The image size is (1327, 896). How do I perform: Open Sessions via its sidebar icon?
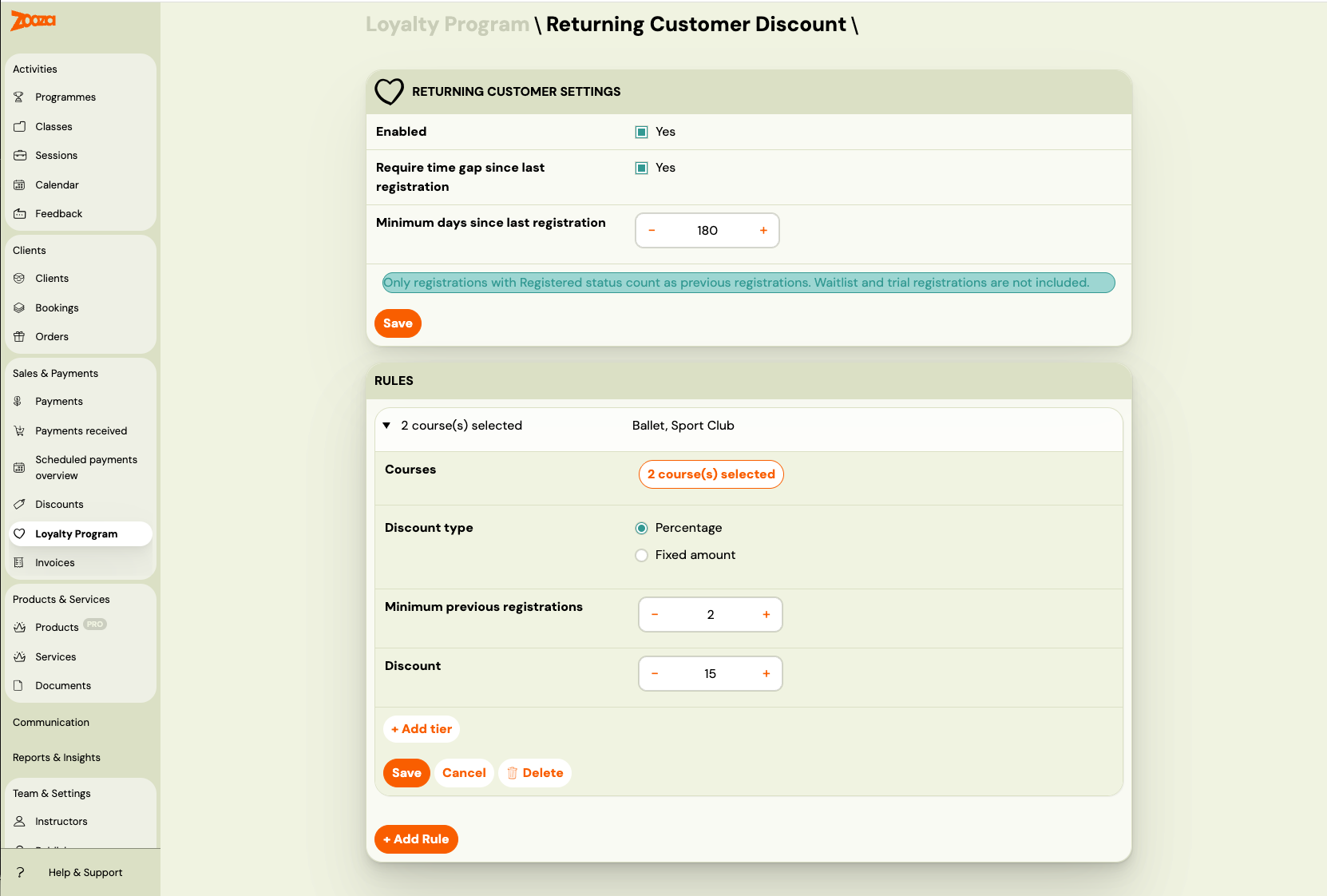pos(19,155)
